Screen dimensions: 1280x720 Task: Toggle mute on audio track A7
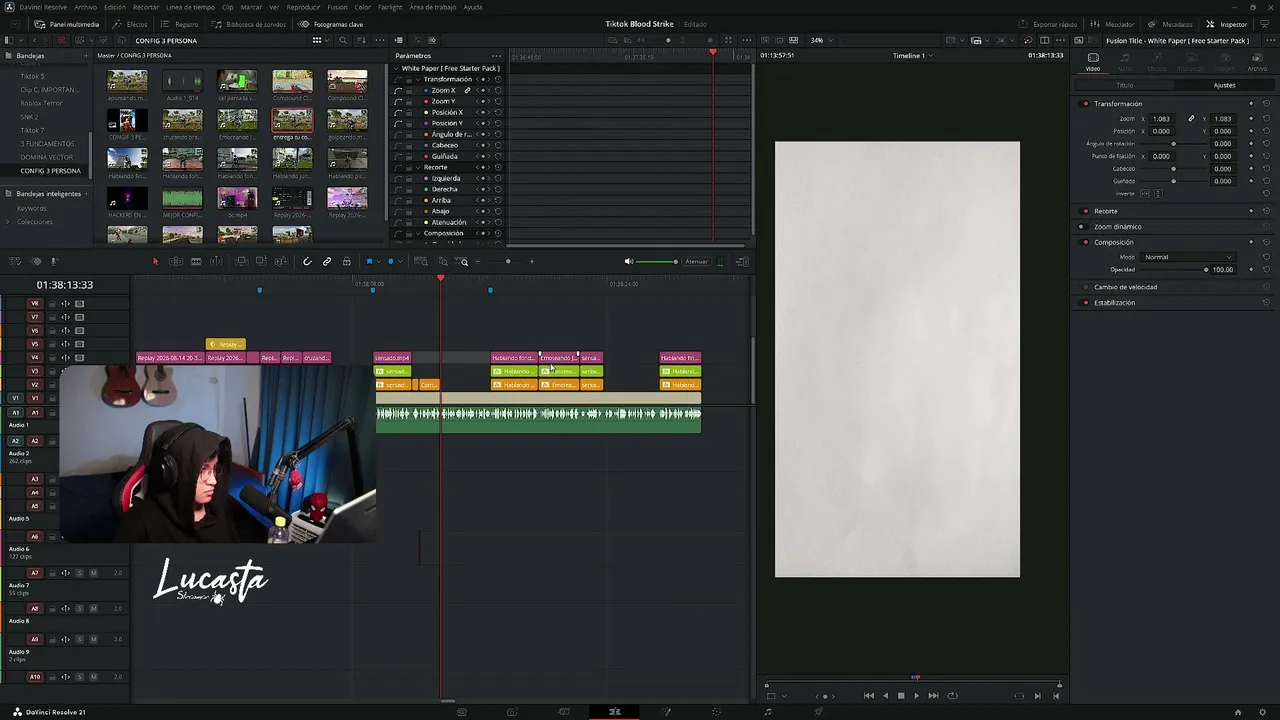[x=94, y=573]
